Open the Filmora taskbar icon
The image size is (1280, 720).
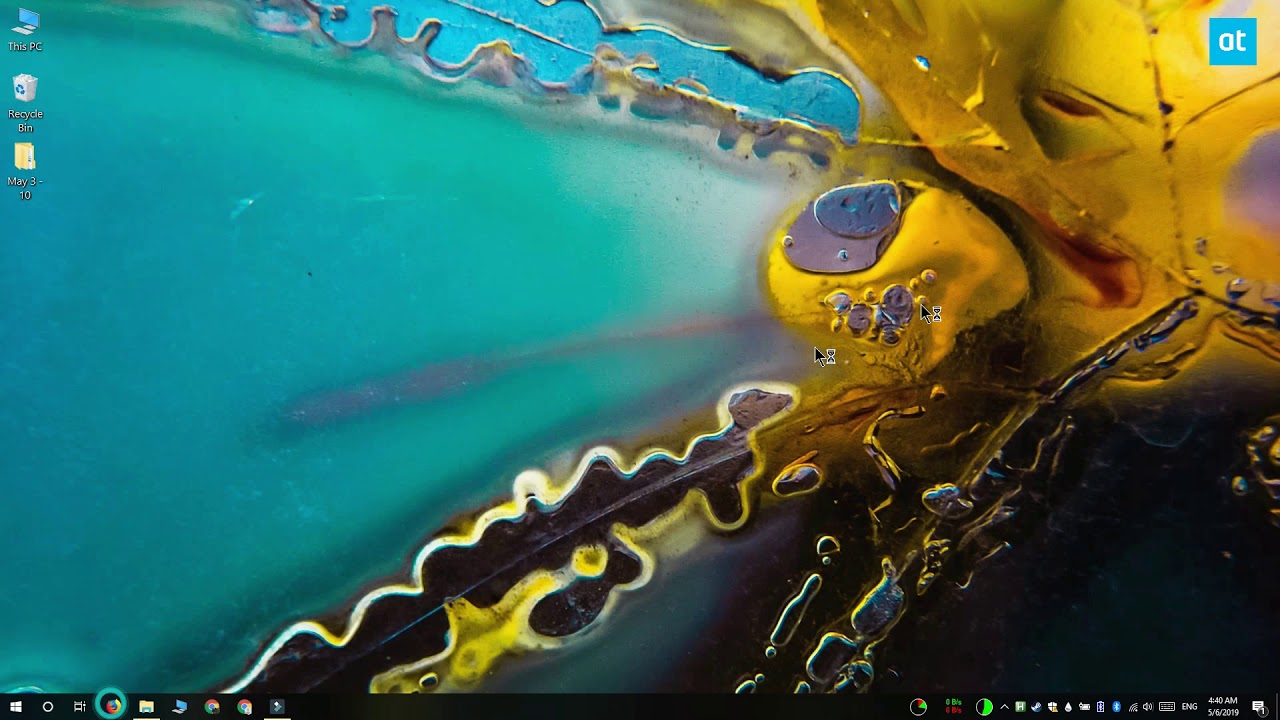pos(277,707)
